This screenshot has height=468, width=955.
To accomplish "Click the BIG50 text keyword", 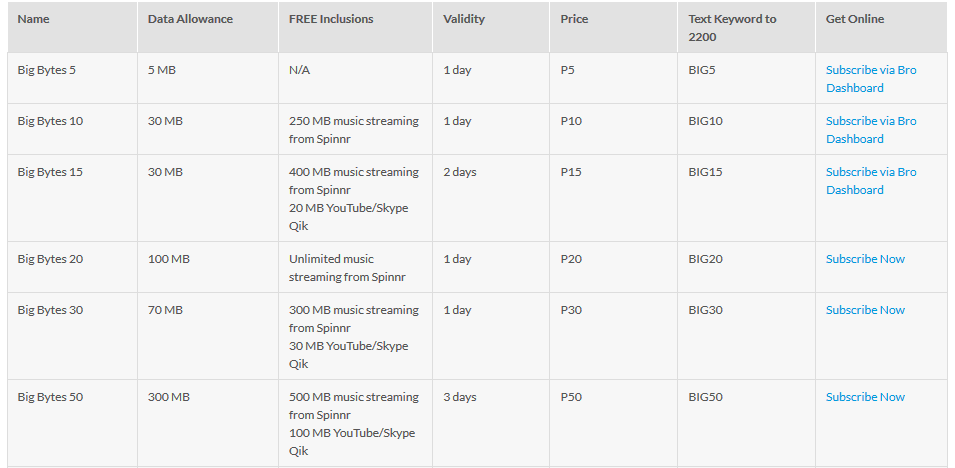I will (706, 397).
